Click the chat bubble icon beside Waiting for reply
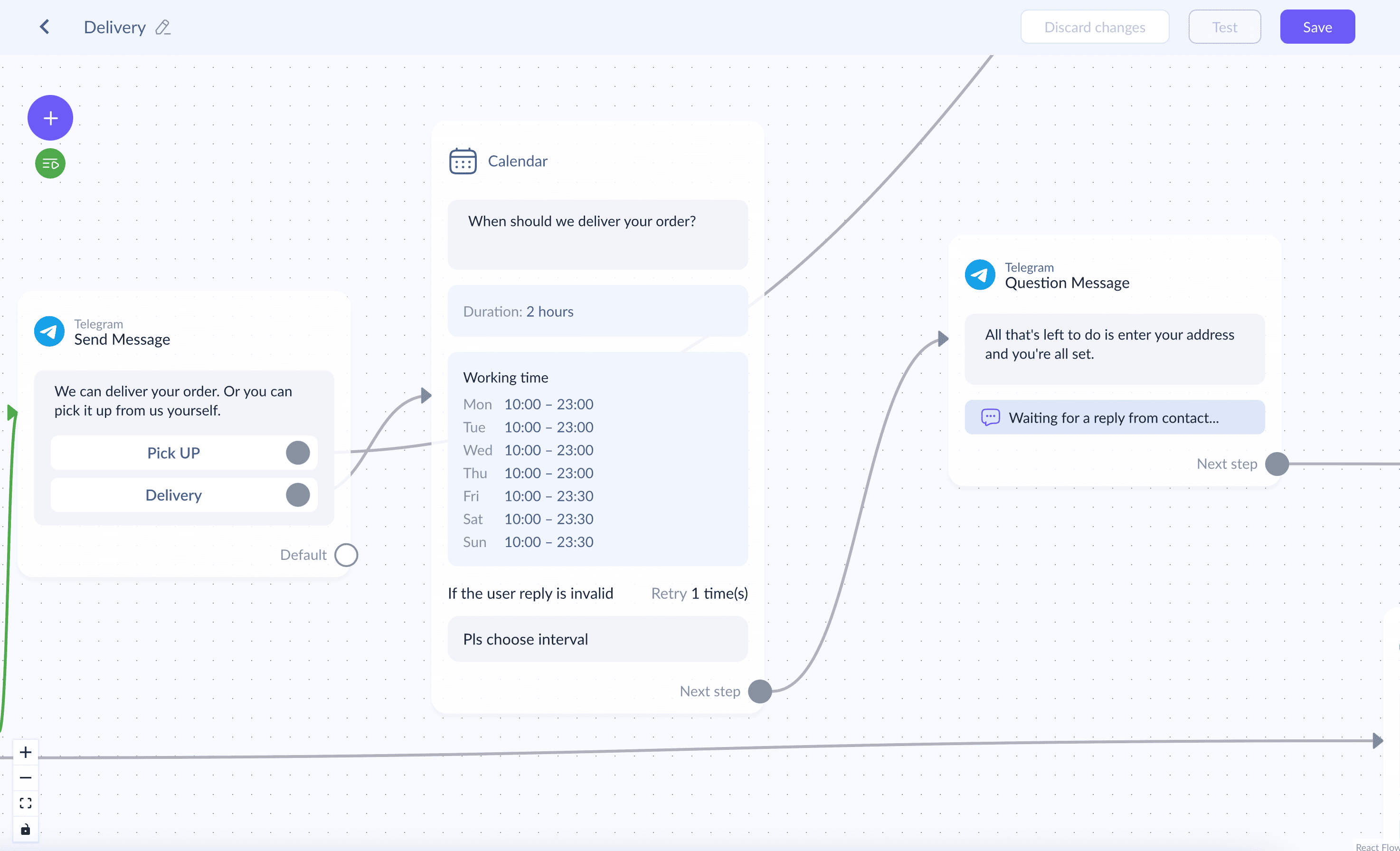Viewport: 1400px width, 851px height. tap(990, 417)
